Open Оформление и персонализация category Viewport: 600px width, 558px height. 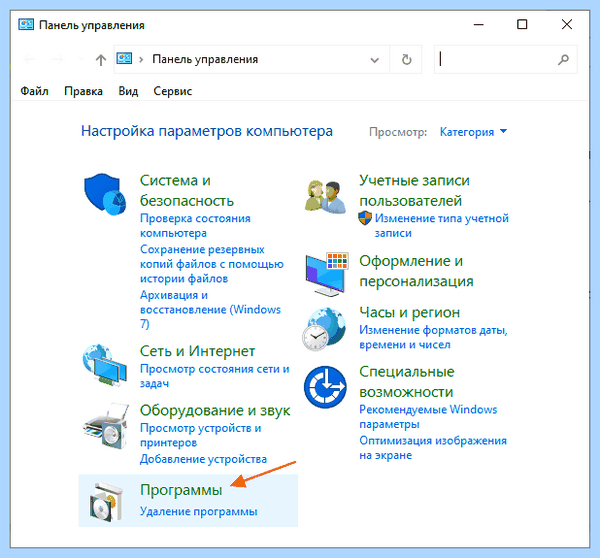coord(416,271)
